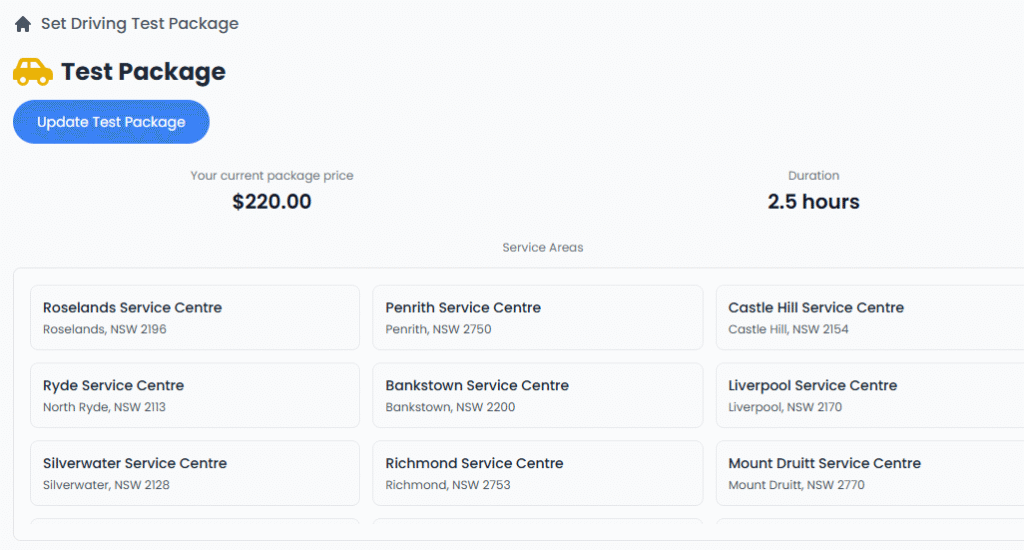
Task: Select the Mount Druitt Service Centre card
Action: coord(868,473)
